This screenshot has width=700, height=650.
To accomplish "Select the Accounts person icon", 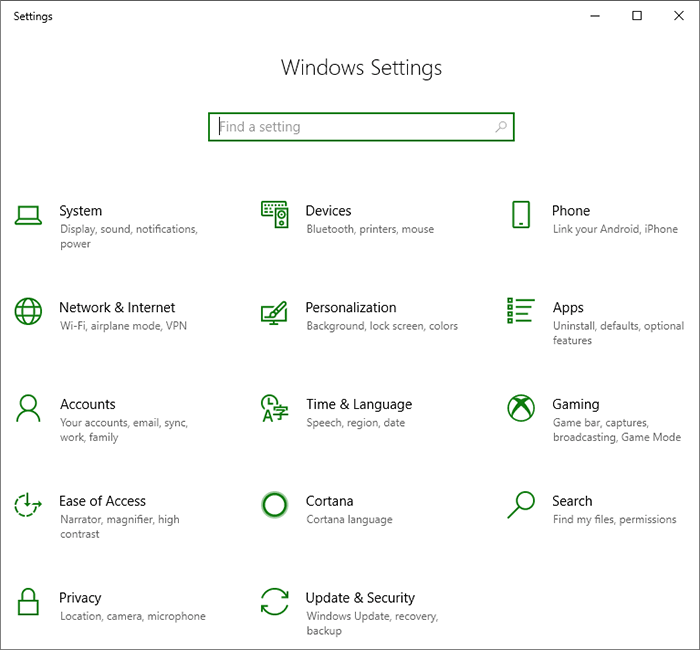I will tap(28, 408).
